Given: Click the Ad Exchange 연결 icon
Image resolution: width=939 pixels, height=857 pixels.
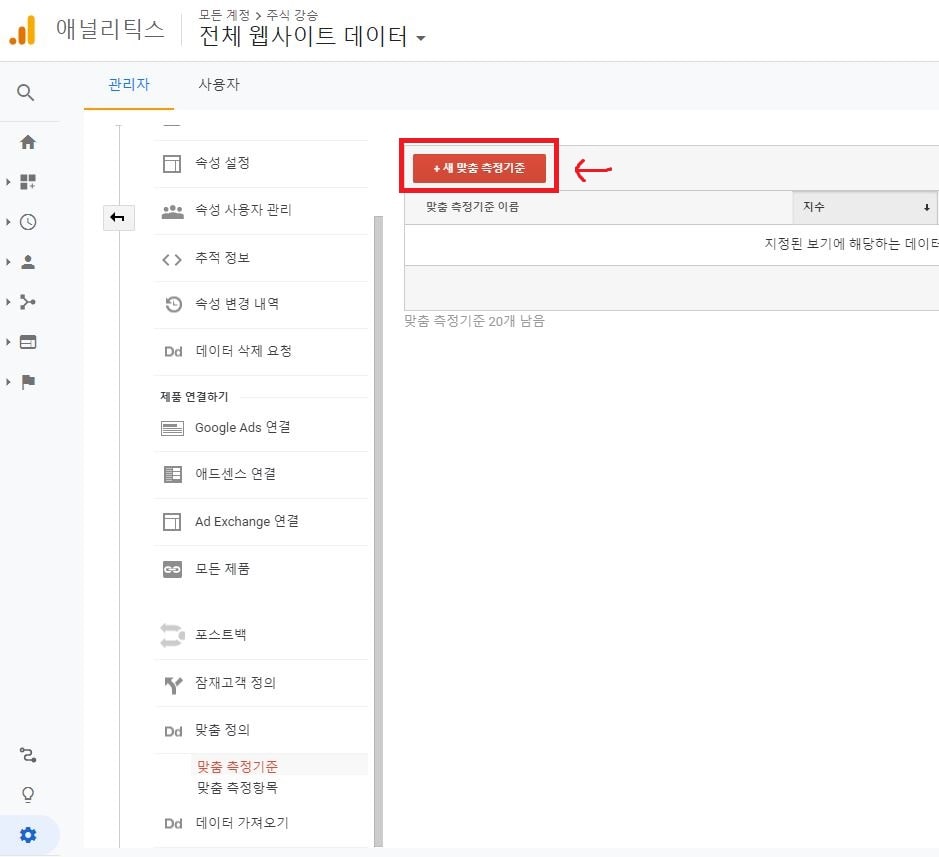Looking at the screenshot, I should coord(172,522).
